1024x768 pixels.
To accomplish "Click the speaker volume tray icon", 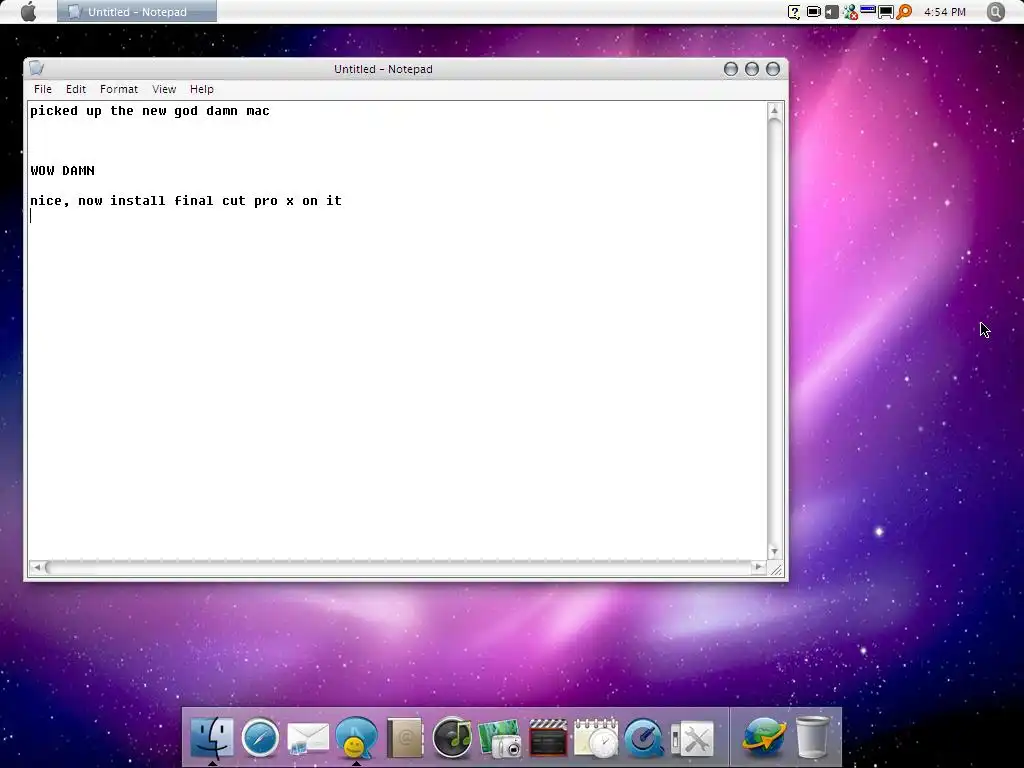I will pyautogui.click(x=831, y=12).
